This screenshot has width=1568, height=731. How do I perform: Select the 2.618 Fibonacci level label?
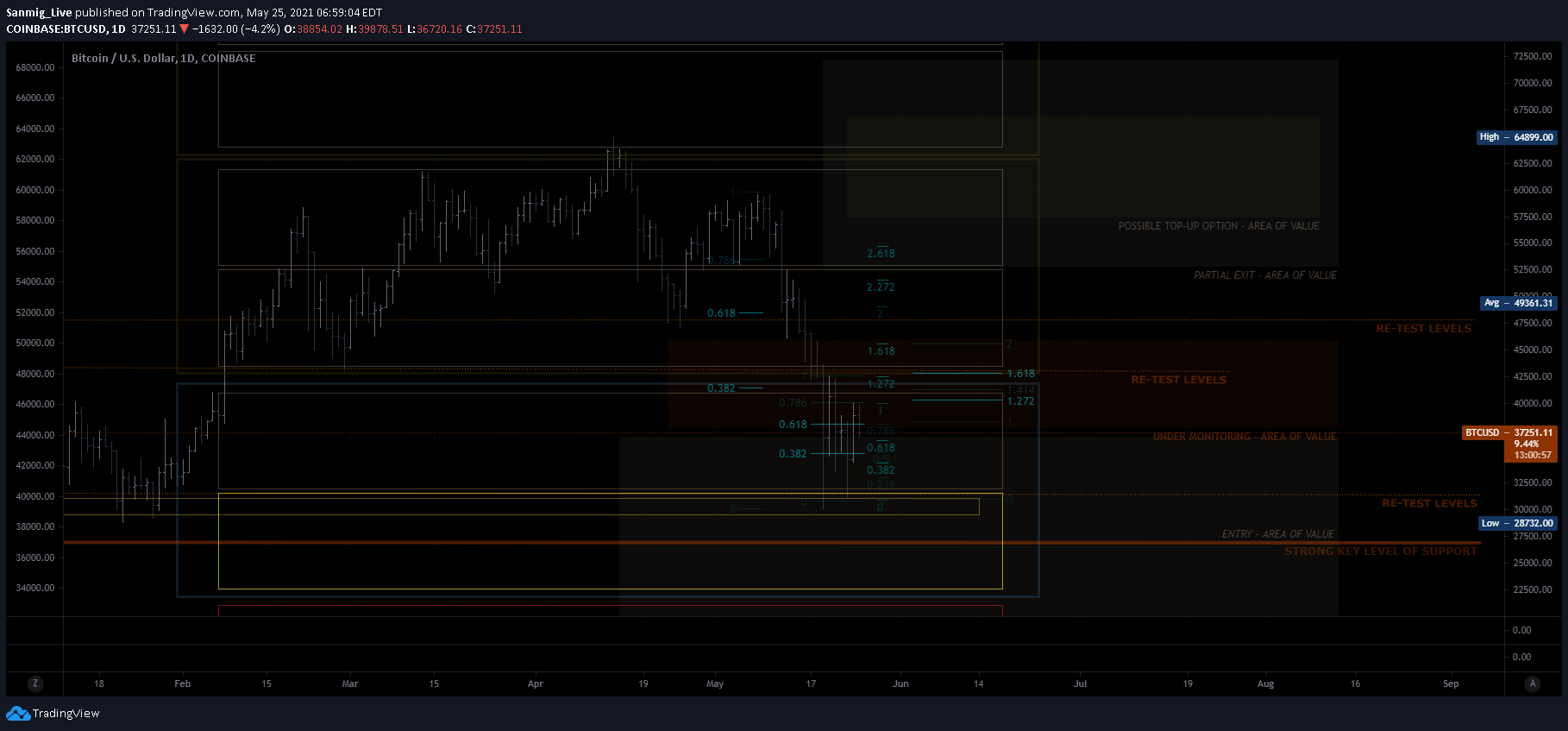click(x=881, y=254)
